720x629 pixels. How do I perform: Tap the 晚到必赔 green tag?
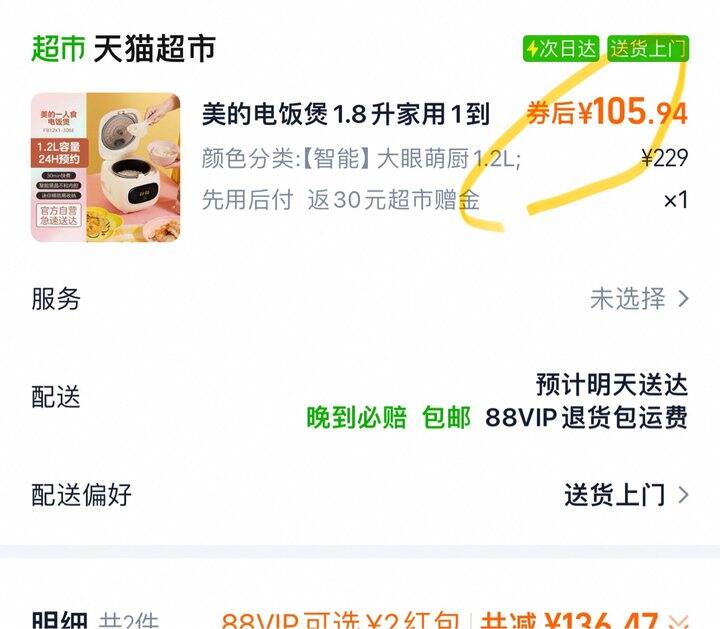[357, 417]
